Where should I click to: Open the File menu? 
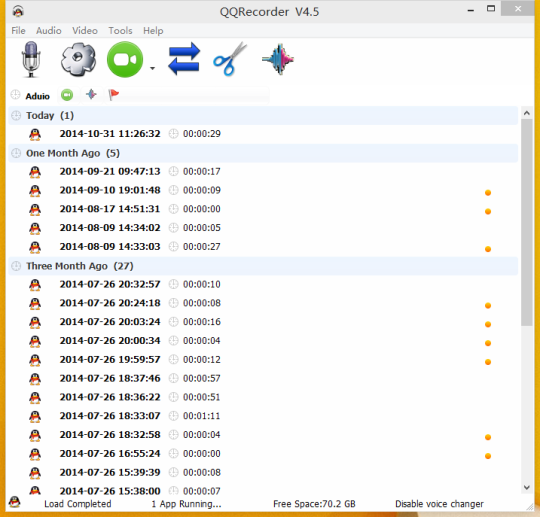(x=18, y=31)
